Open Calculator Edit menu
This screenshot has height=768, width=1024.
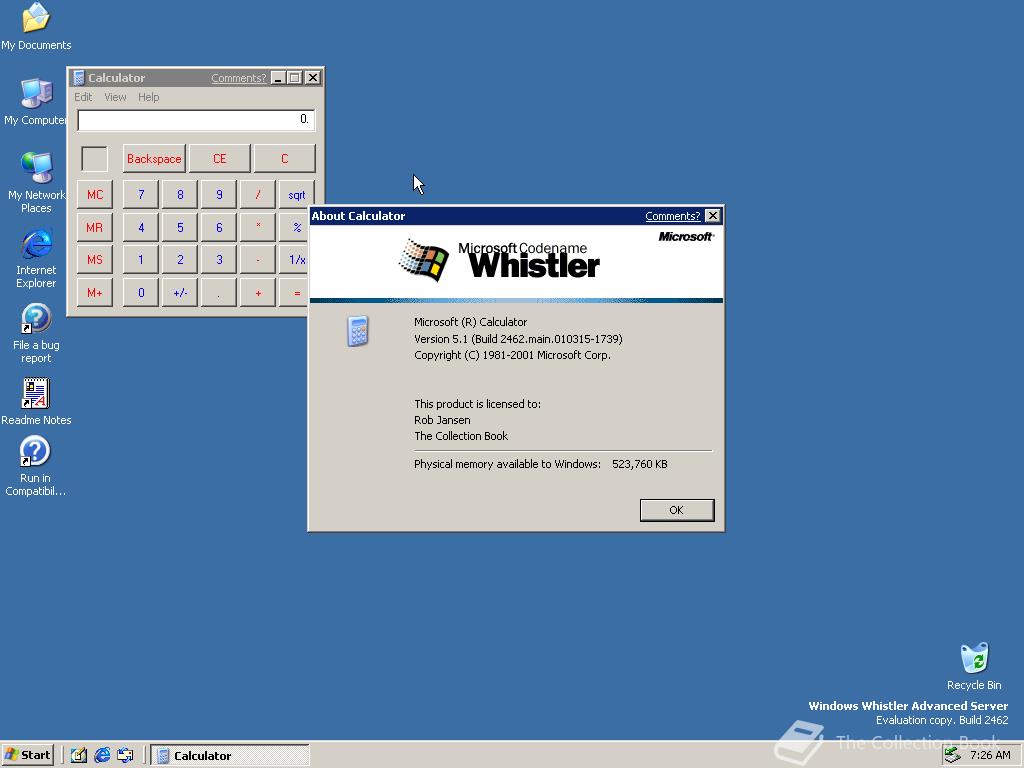click(83, 97)
